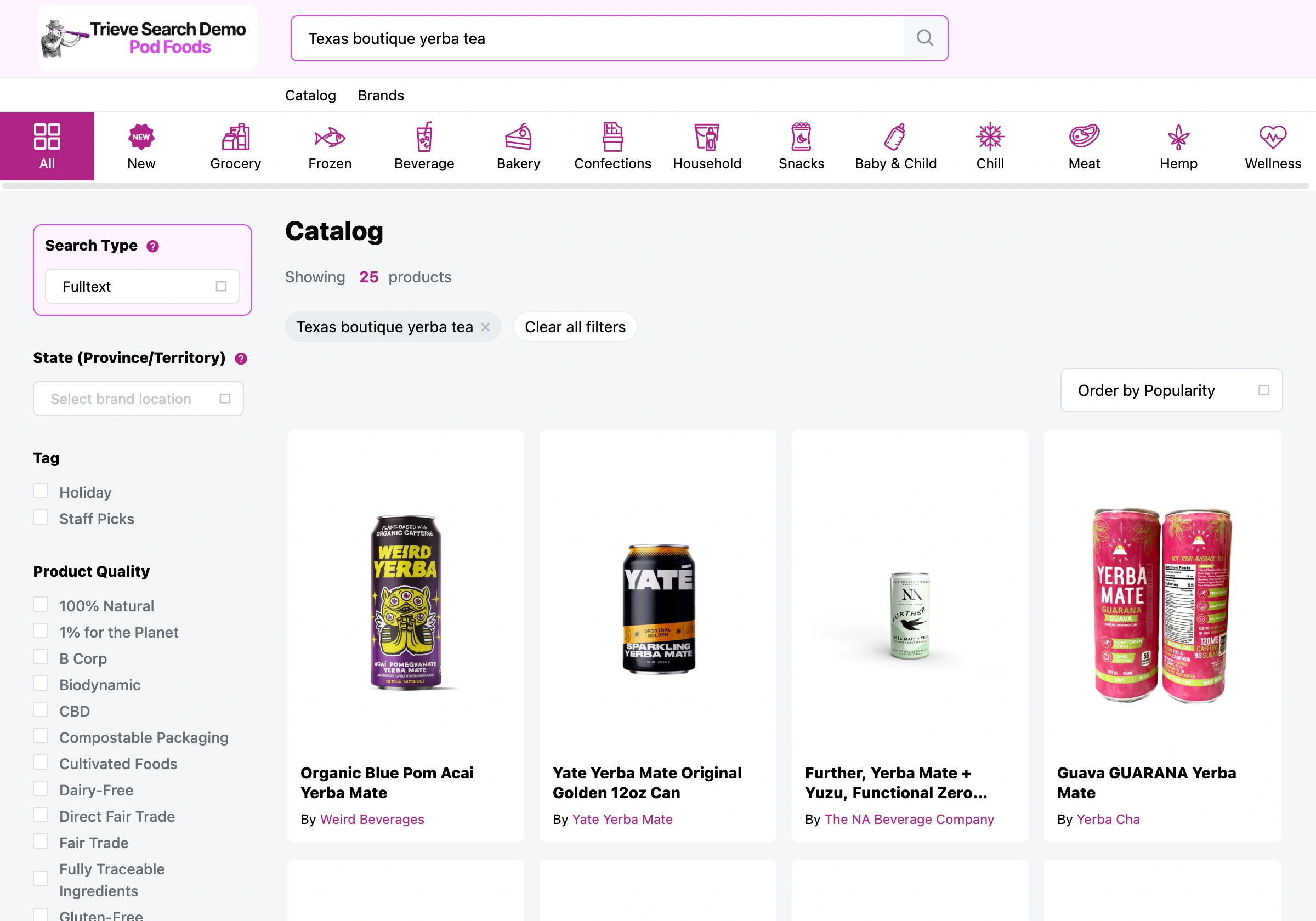Remove the Texas boutique yerba tea filter chip
Screen dimensions: 1316x921
485,327
